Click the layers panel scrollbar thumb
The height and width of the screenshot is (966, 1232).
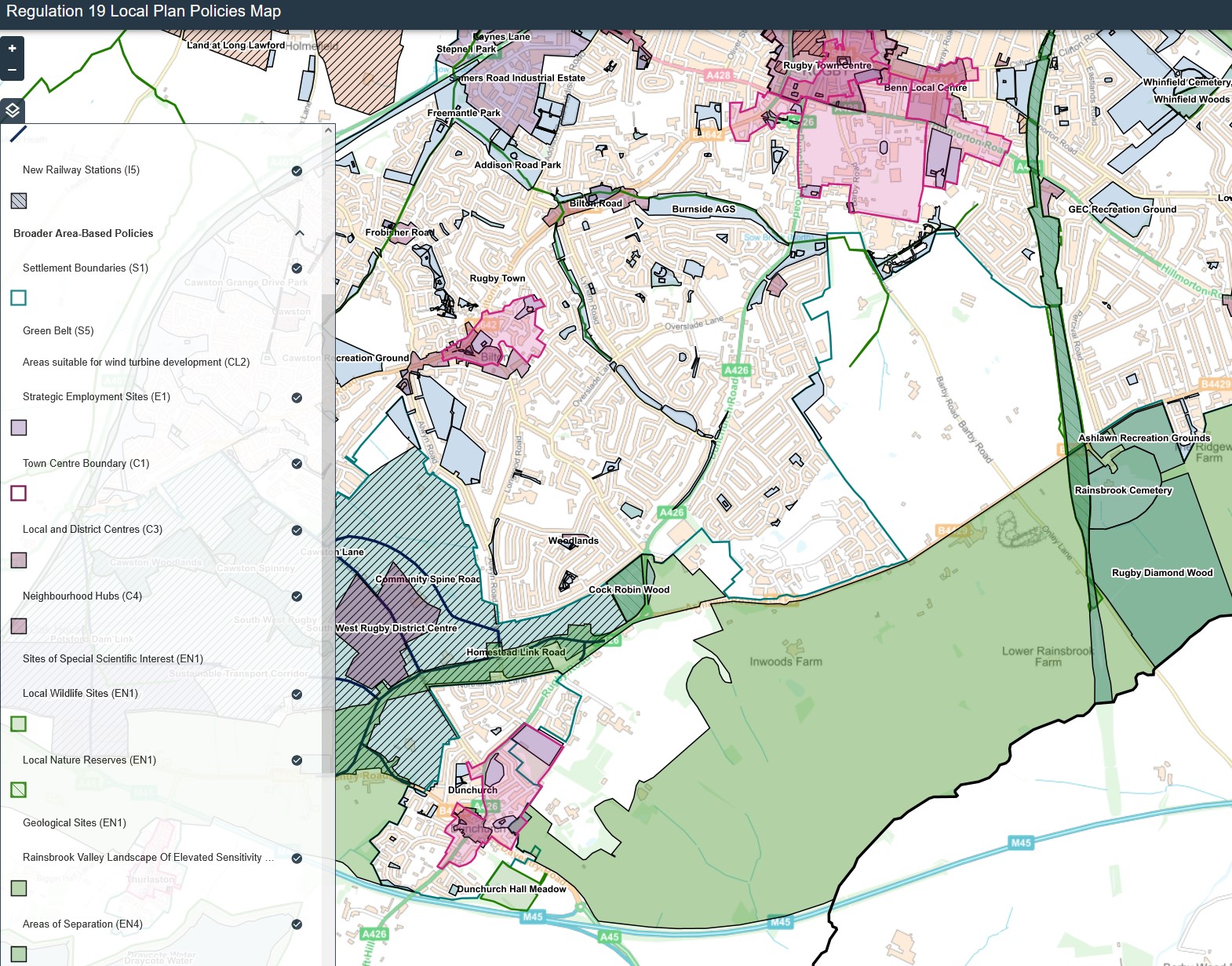[x=328, y=534]
